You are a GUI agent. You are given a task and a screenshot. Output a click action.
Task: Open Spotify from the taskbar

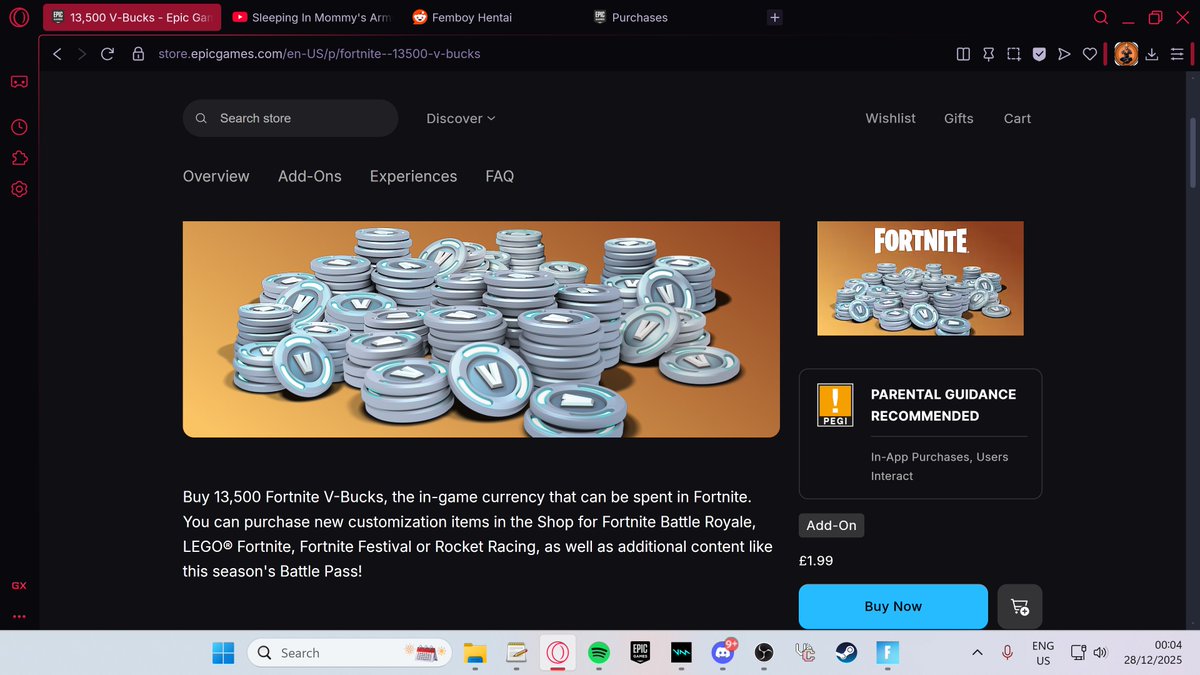tap(599, 653)
